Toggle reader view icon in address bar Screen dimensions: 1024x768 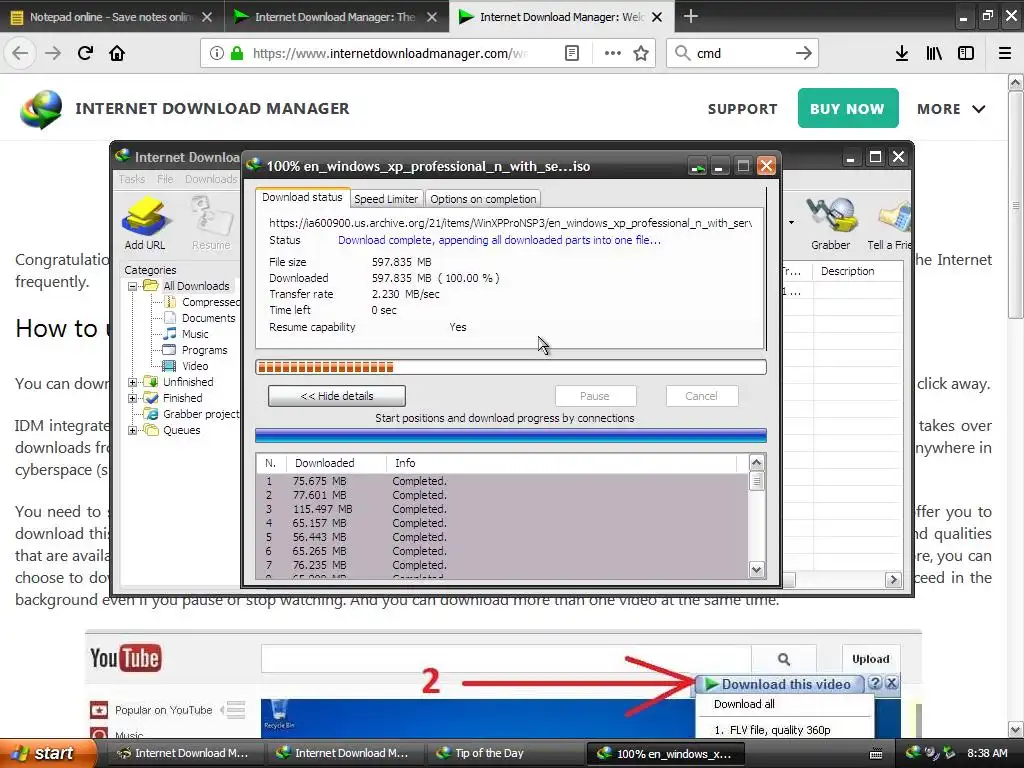click(x=571, y=53)
